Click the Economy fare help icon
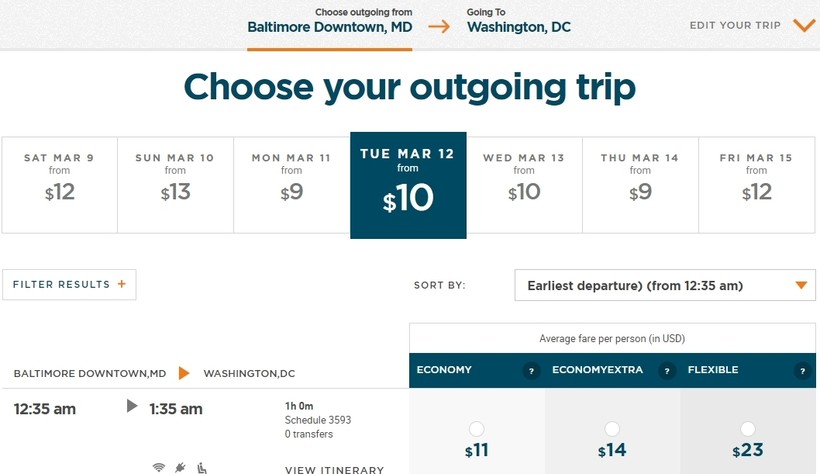The image size is (820, 474). [531, 371]
